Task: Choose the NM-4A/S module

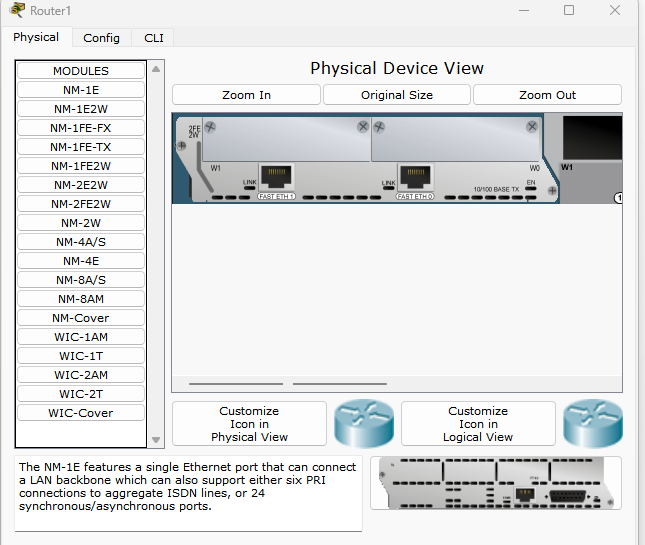Action: (81, 242)
